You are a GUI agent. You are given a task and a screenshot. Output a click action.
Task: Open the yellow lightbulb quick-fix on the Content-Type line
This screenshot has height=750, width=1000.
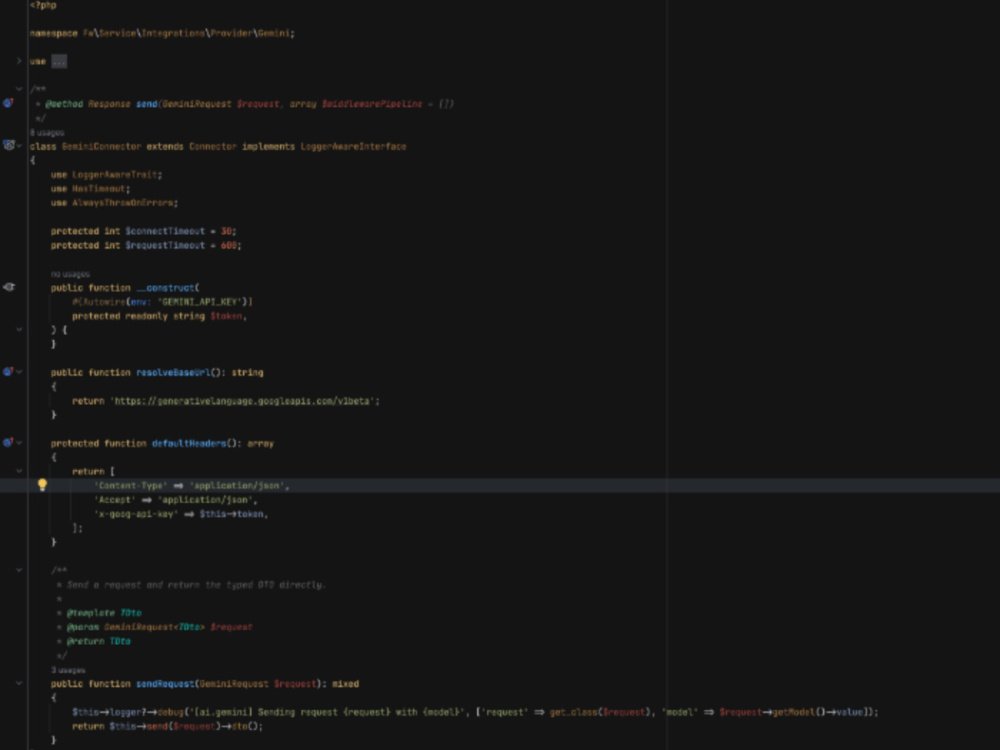[42, 485]
